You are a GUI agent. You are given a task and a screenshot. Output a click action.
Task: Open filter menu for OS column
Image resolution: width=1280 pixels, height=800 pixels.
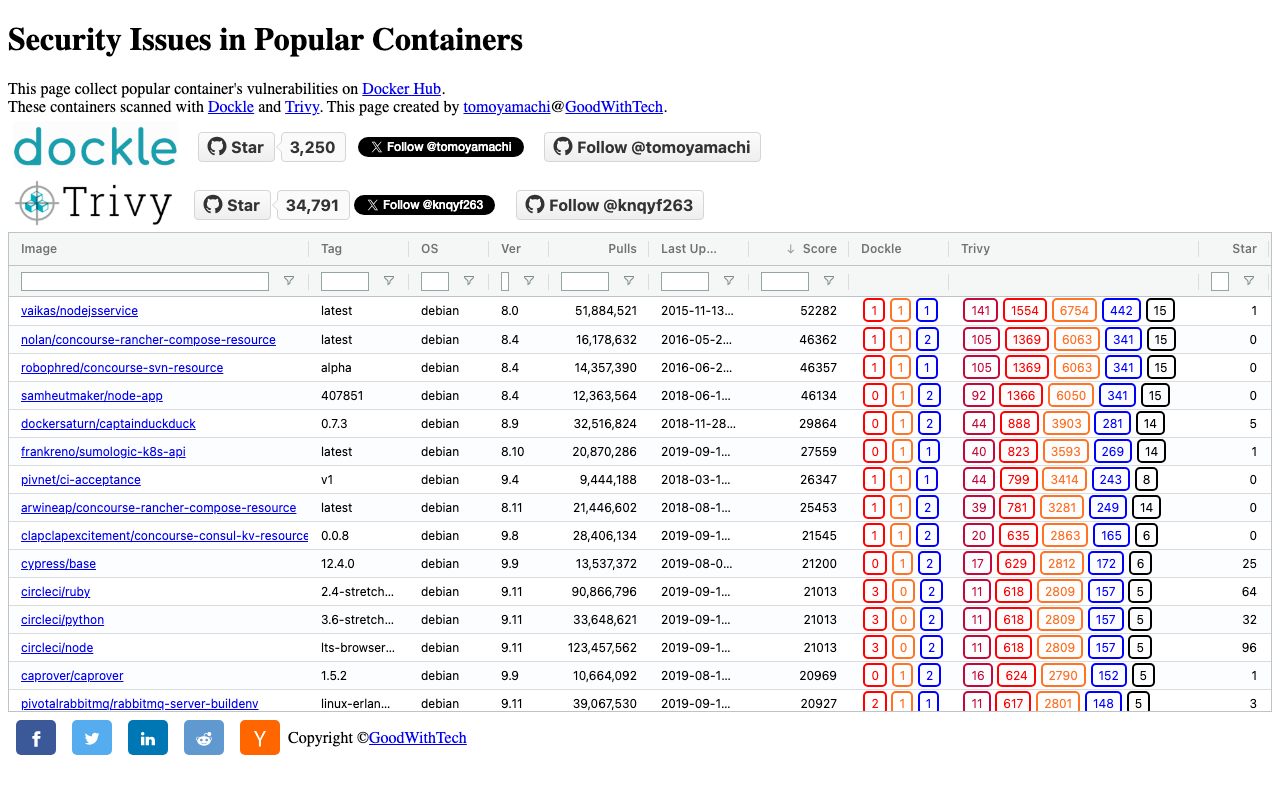tap(469, 281)
